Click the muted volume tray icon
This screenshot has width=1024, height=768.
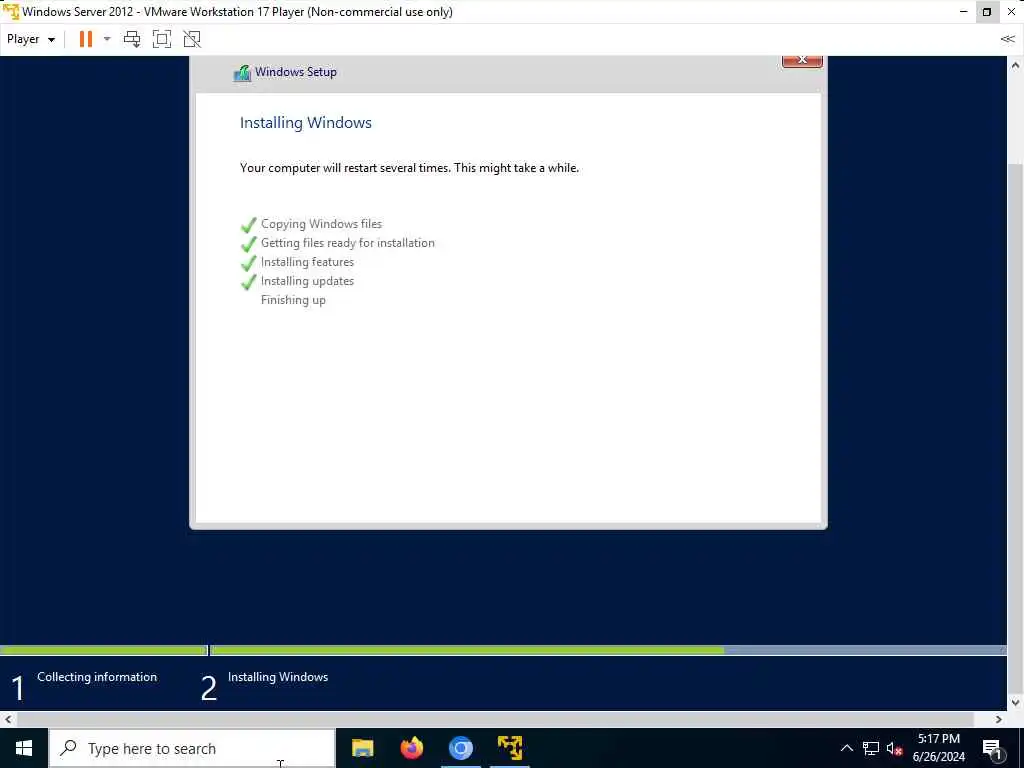[x=894, y=748]
